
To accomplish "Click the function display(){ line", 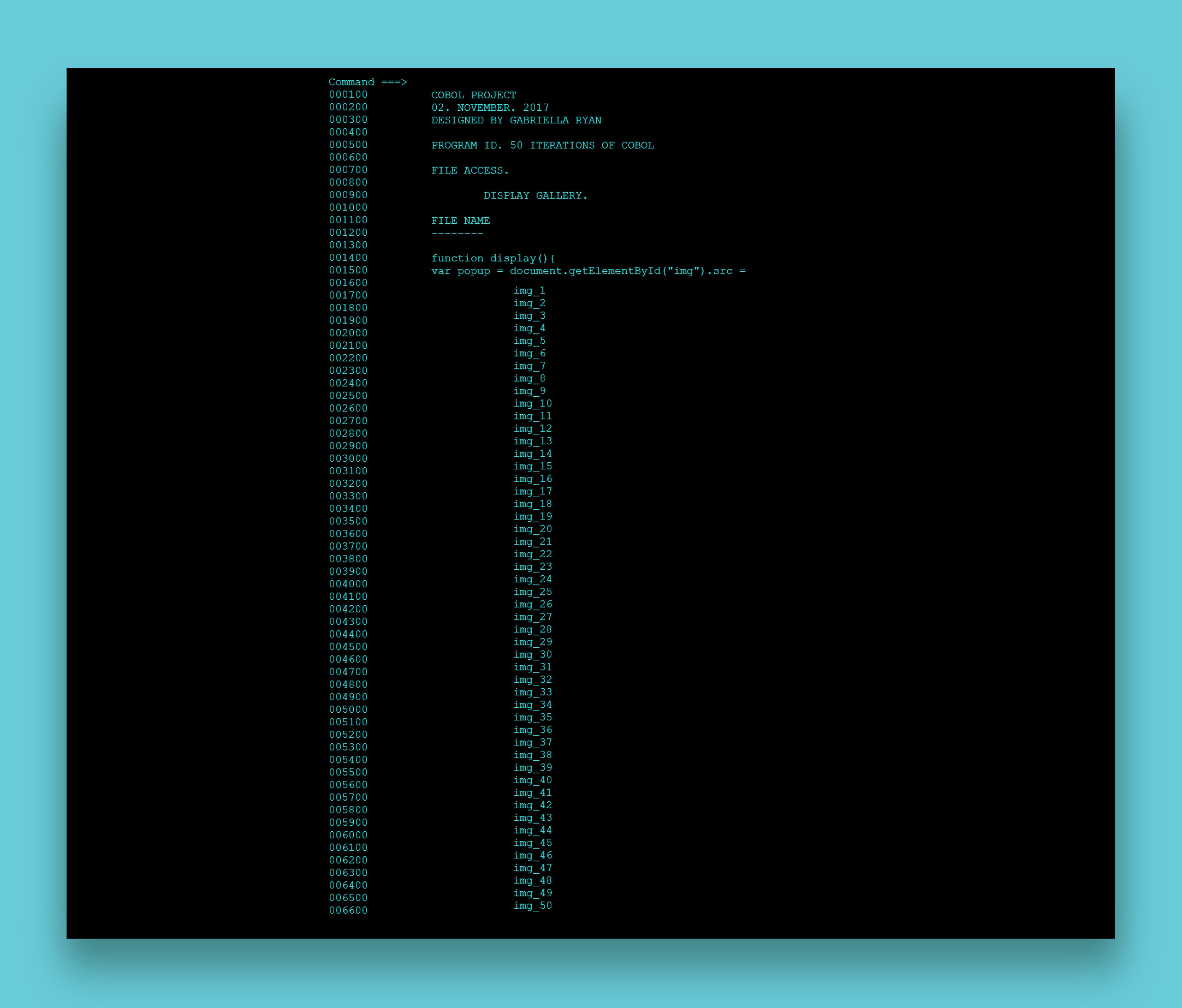I will click(x=493, y=258).
